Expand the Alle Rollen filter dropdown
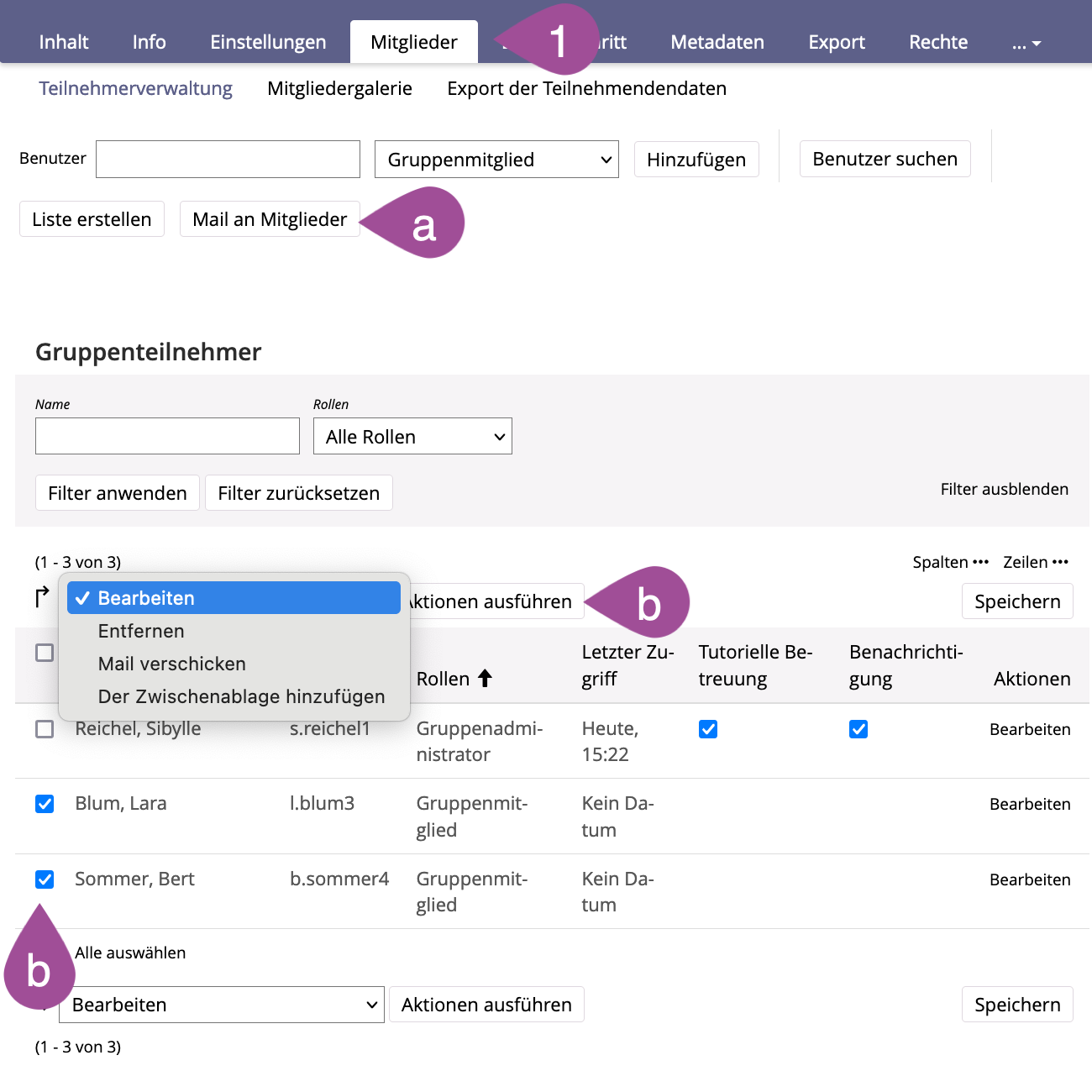 tap(412, 437)
